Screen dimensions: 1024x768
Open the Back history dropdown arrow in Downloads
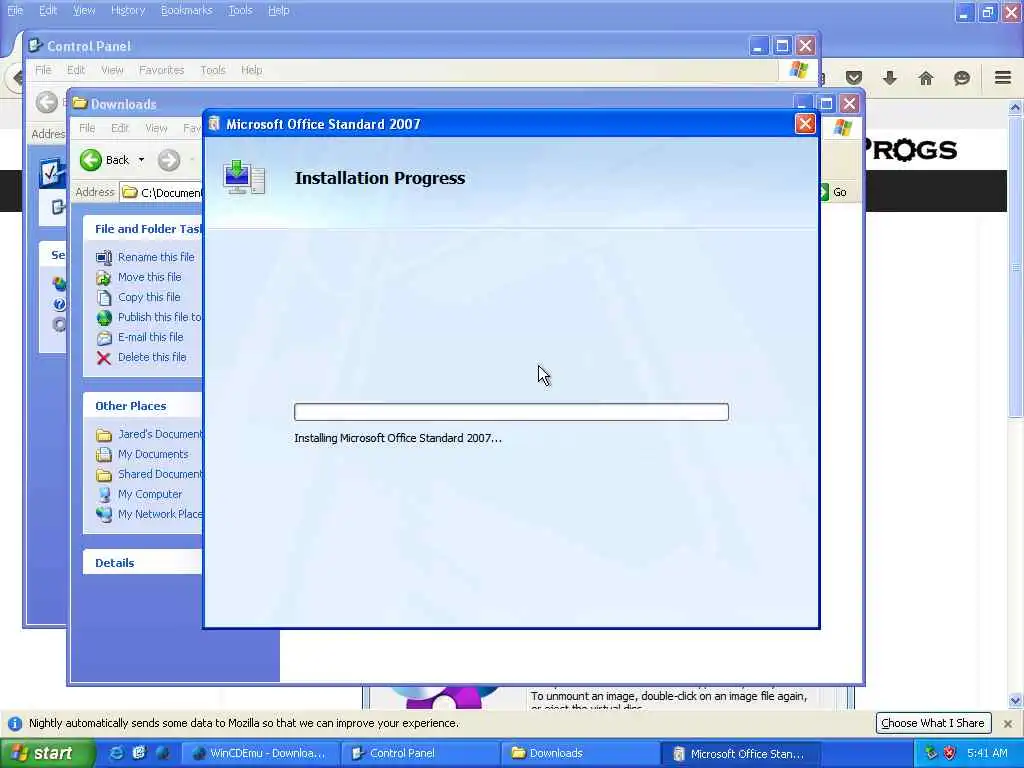click(141, 160)
